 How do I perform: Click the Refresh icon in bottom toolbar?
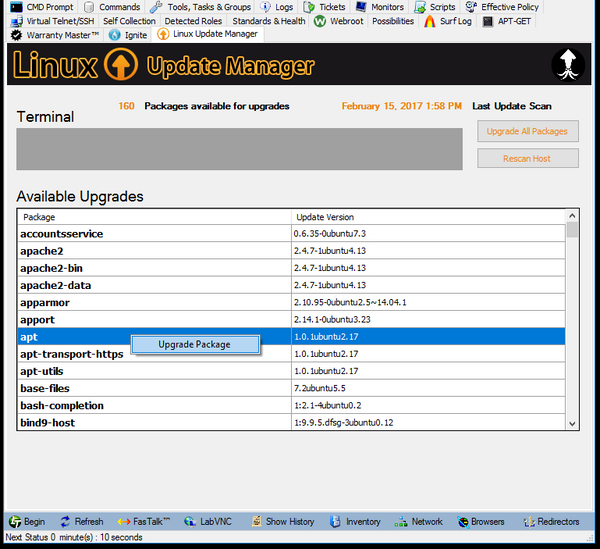point(66,521)
